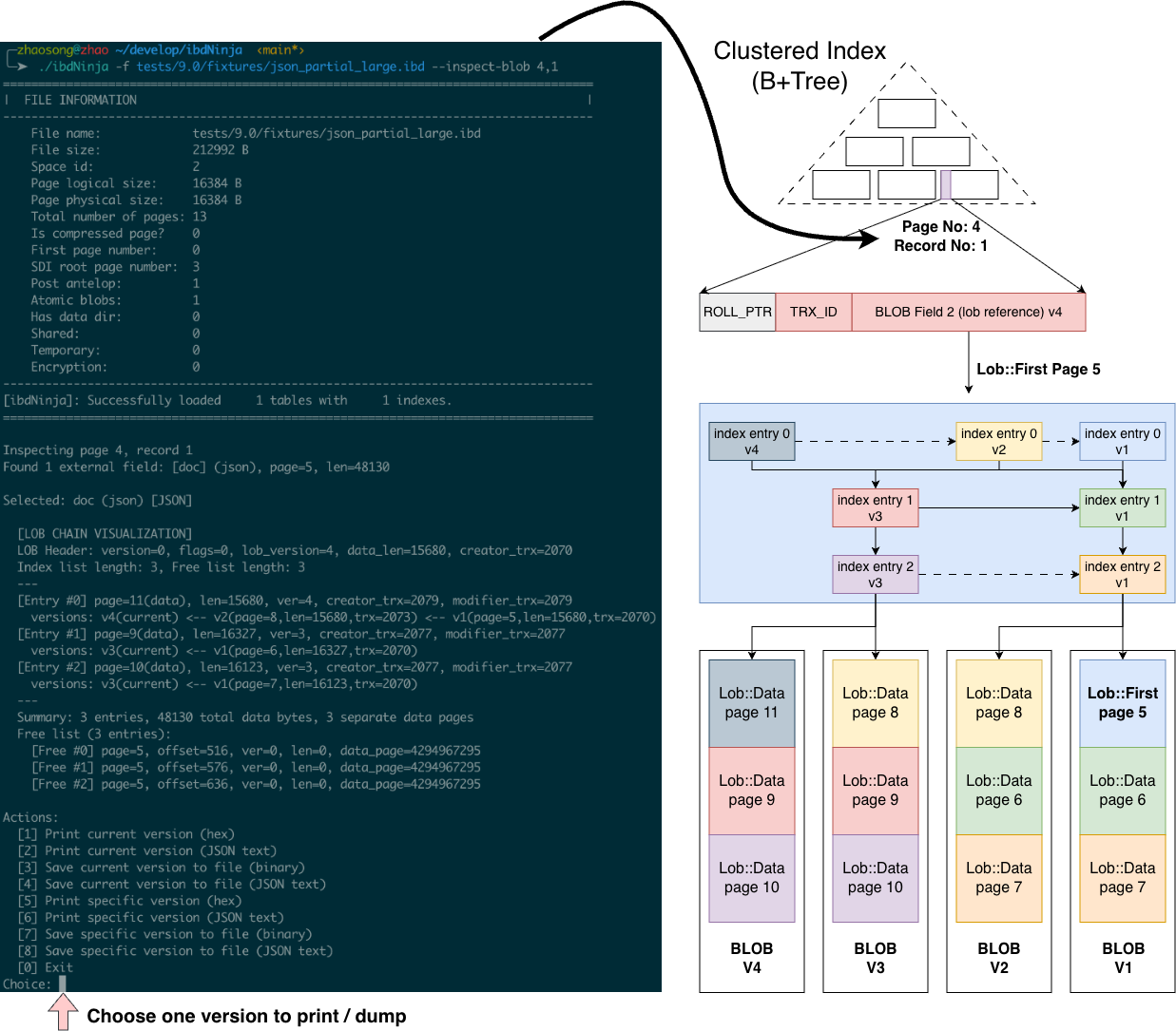The width and height of the screenshot is (1176, 1031).
Task: Click the Lob::Data page 11 block
Action: pyautogui.click(x=751, y=703)
